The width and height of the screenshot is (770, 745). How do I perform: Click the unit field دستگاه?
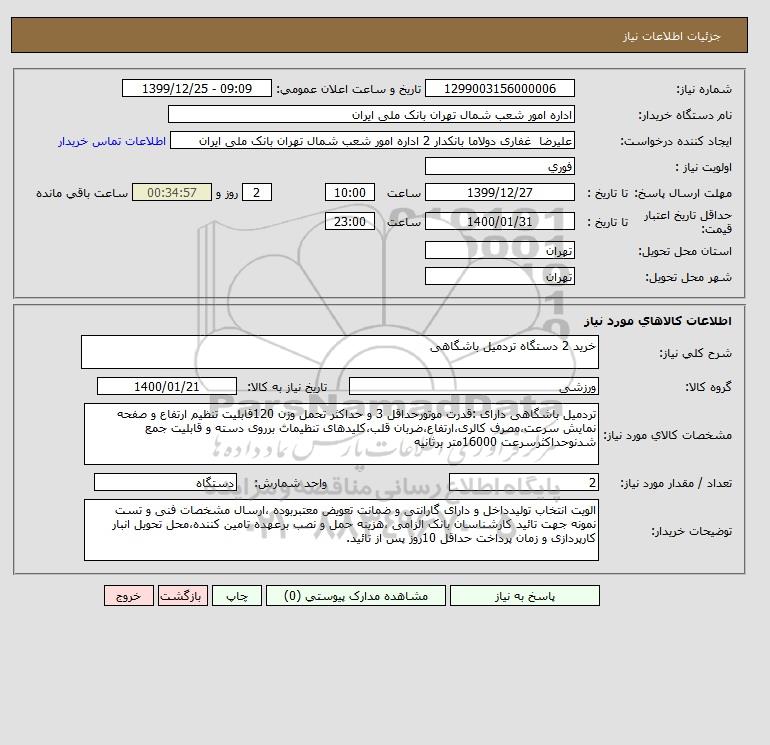[x=165, y=483]
